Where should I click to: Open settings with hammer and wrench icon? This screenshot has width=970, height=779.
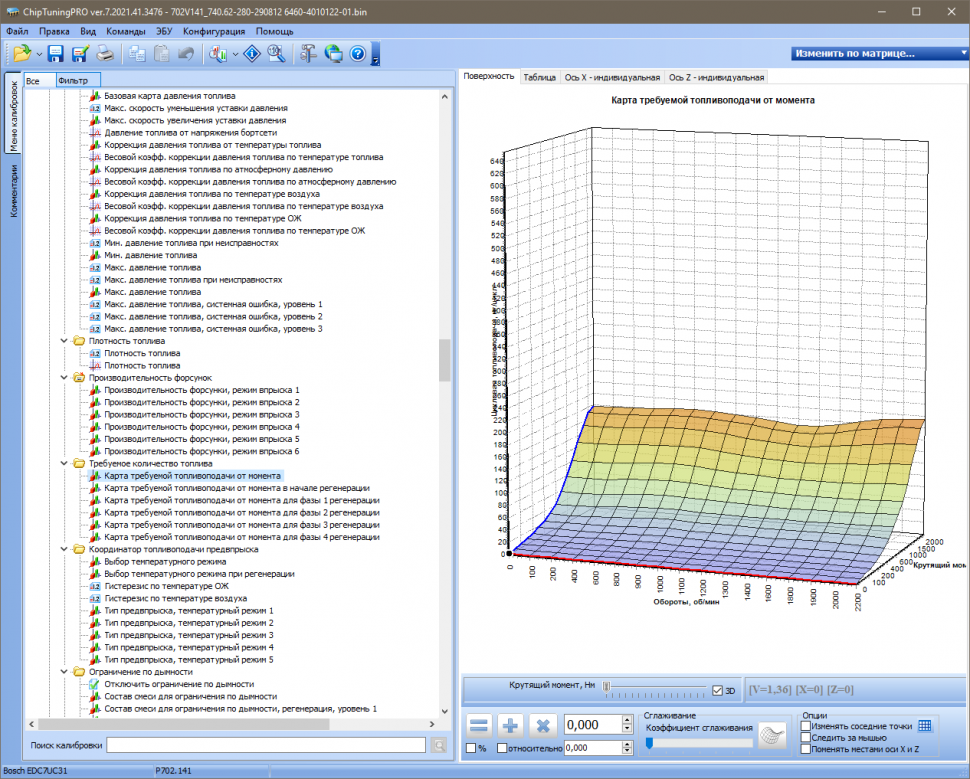click(x=309, y=54)
